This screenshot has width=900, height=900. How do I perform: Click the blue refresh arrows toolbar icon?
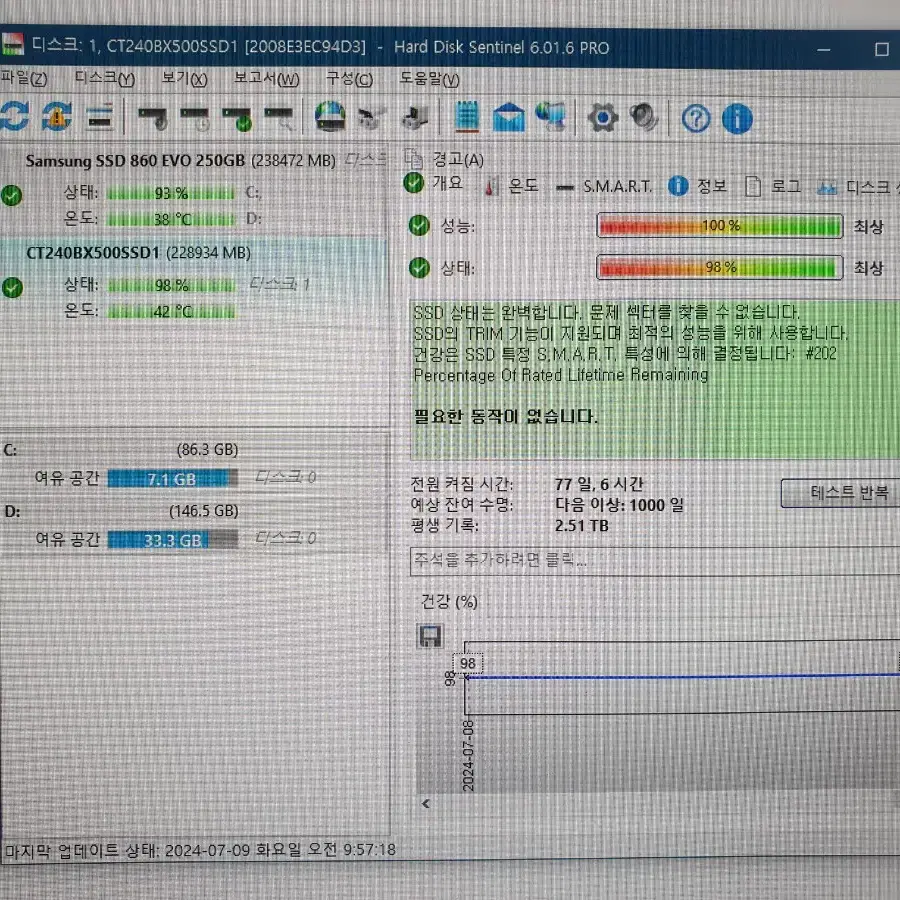coord(14,117)
